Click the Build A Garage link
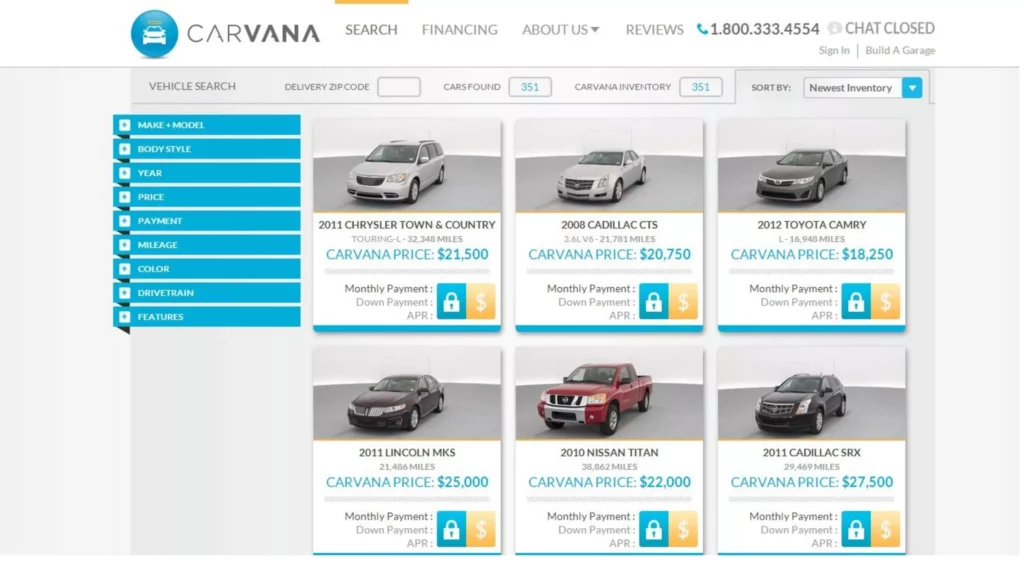The width and height of the screenshot is (1024, 576). click(900, 50)
